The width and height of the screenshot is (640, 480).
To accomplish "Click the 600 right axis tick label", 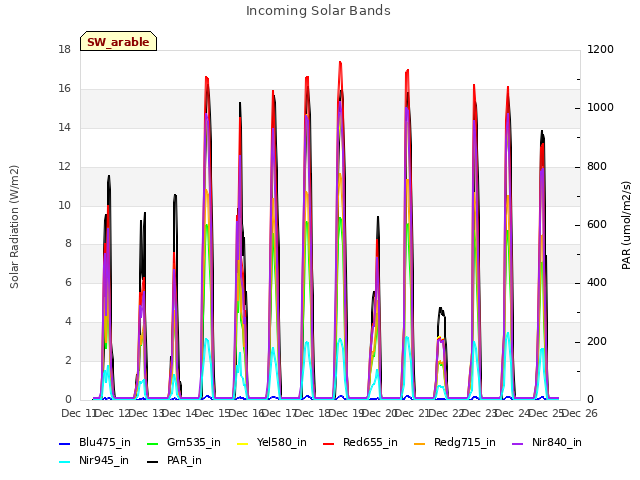I will point(597,225).
